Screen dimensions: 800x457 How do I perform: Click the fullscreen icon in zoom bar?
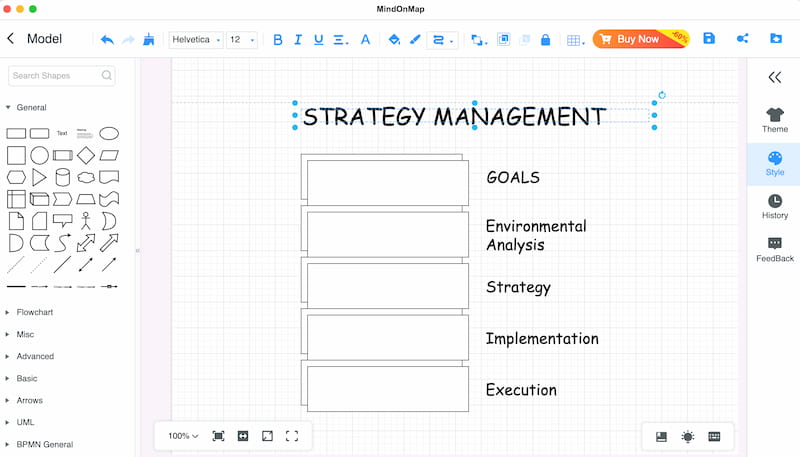point(292,436)
